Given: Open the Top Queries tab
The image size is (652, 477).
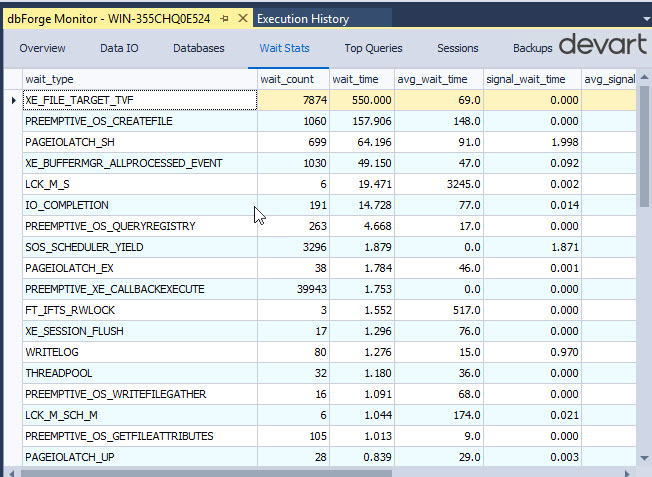Looking at the screenshot, I should coord(373,48).
